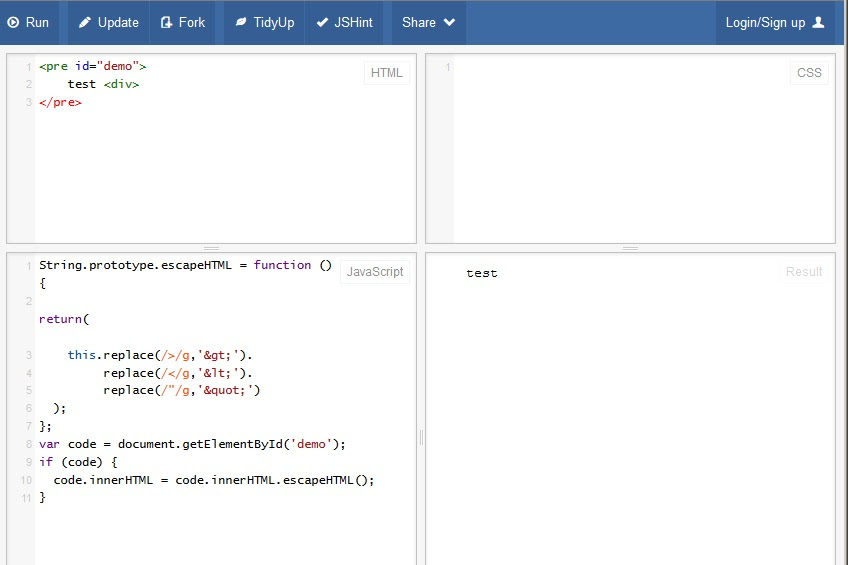
Task: Click the JavaScript panel label
Action: (x=375, y=272)
